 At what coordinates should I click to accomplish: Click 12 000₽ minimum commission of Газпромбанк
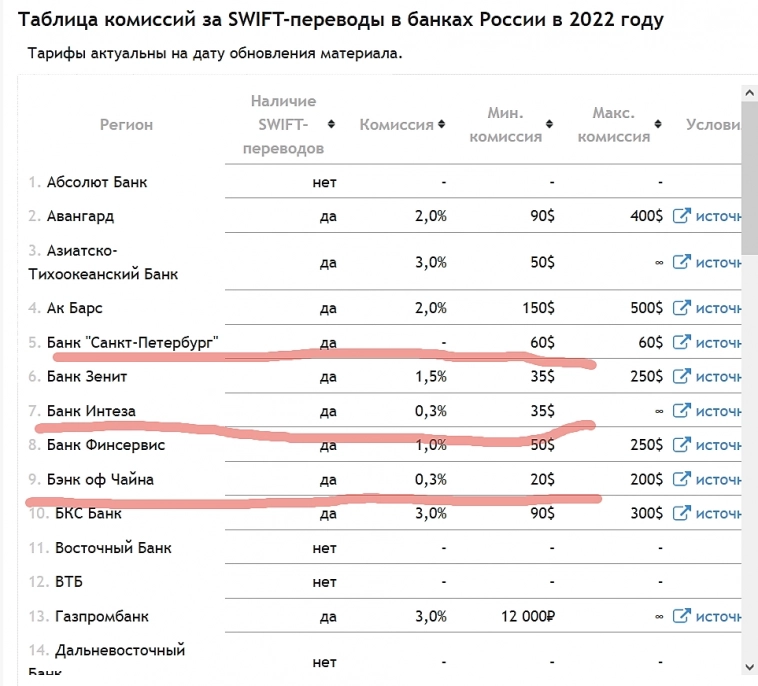pos(528,616)
